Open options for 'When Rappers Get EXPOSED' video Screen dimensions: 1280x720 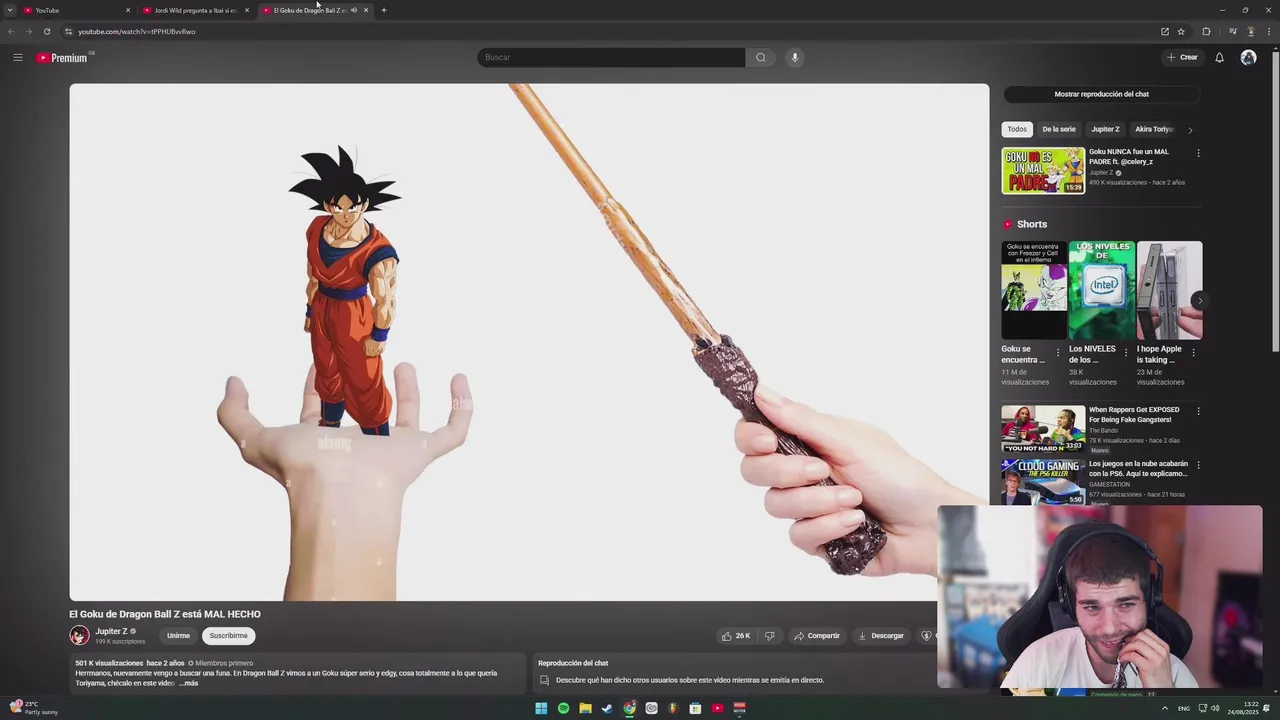coord(1198,411)
